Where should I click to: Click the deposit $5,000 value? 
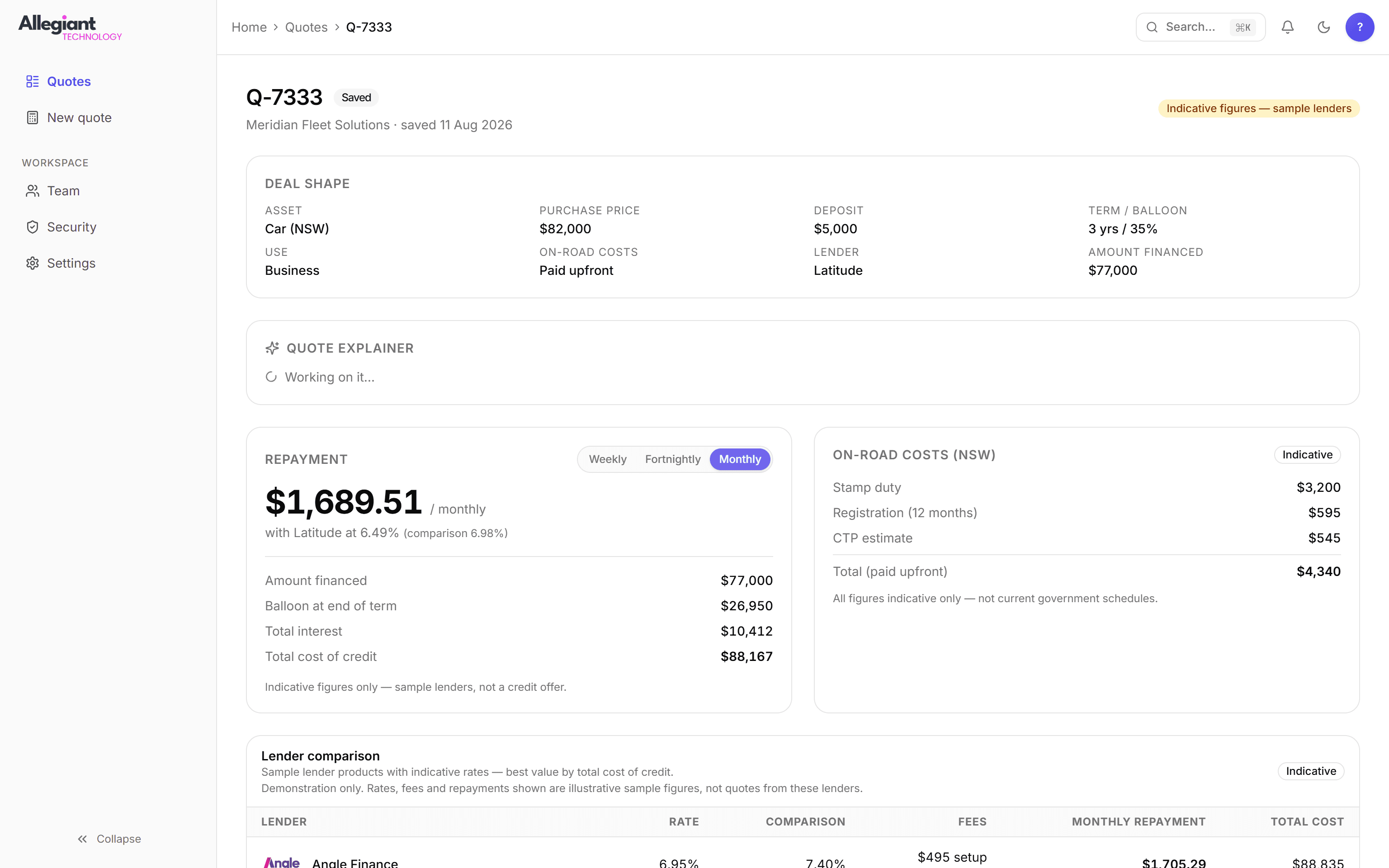(x=835, y=228)
